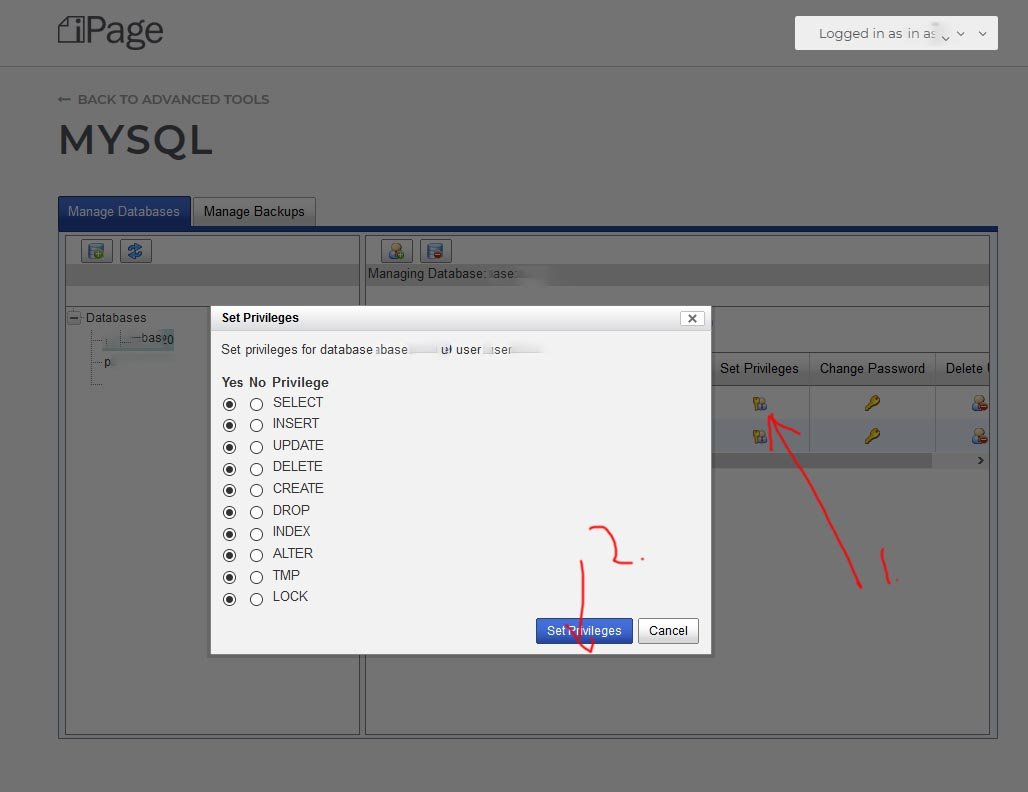
Task: Click first row Change Password key icon
Action: point(872,403)
